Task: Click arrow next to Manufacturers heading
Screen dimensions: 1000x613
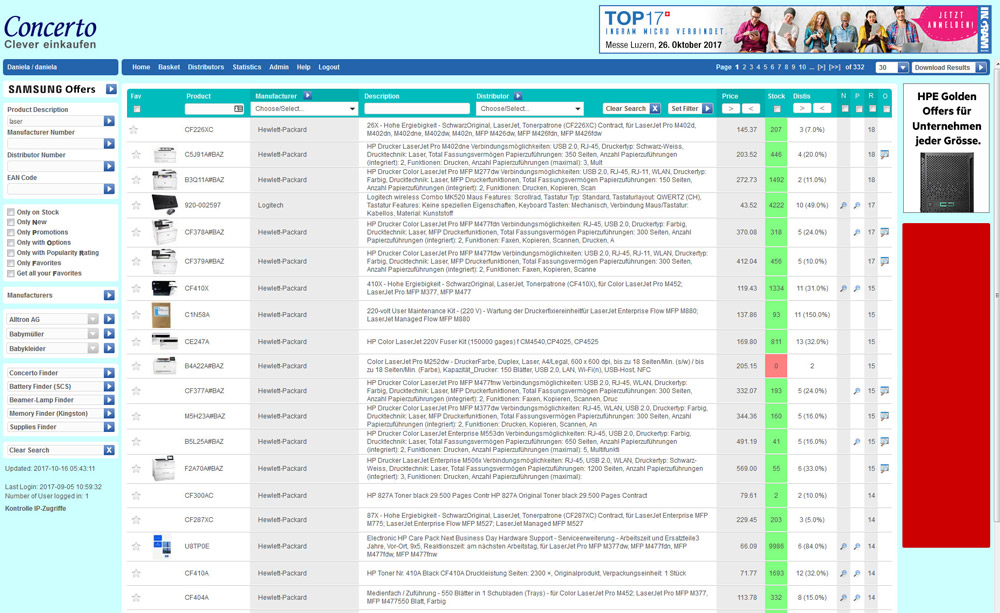Action: coord(109,295)
